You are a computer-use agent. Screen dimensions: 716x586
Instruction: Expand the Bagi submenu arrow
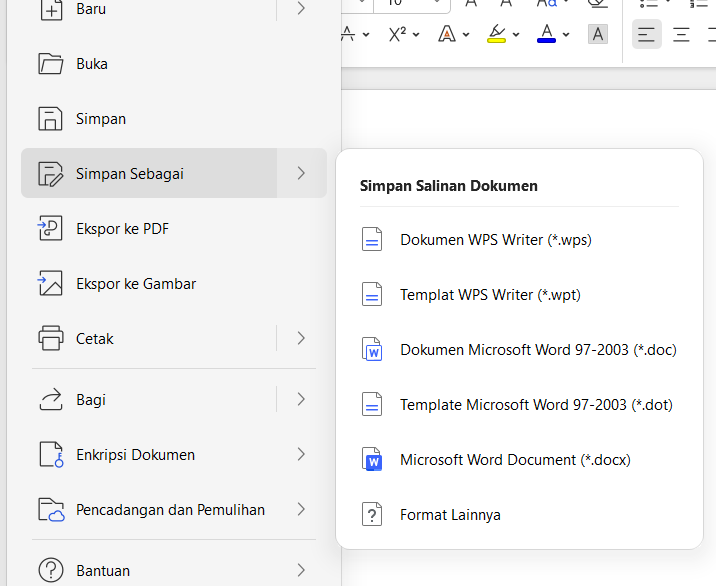(x=301, y=400)
